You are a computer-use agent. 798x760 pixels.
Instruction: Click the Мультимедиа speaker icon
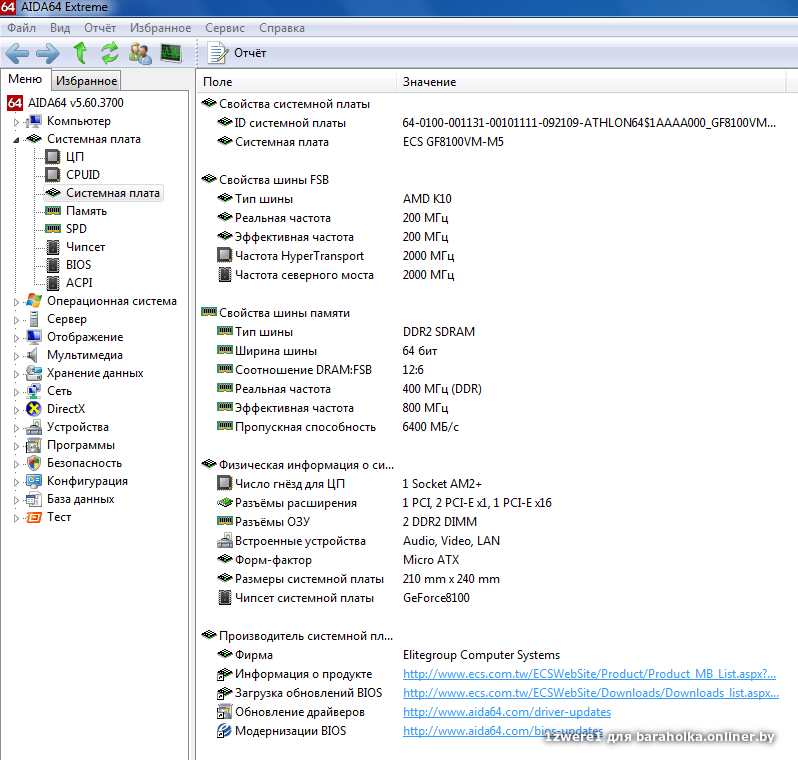coord(33,355)
